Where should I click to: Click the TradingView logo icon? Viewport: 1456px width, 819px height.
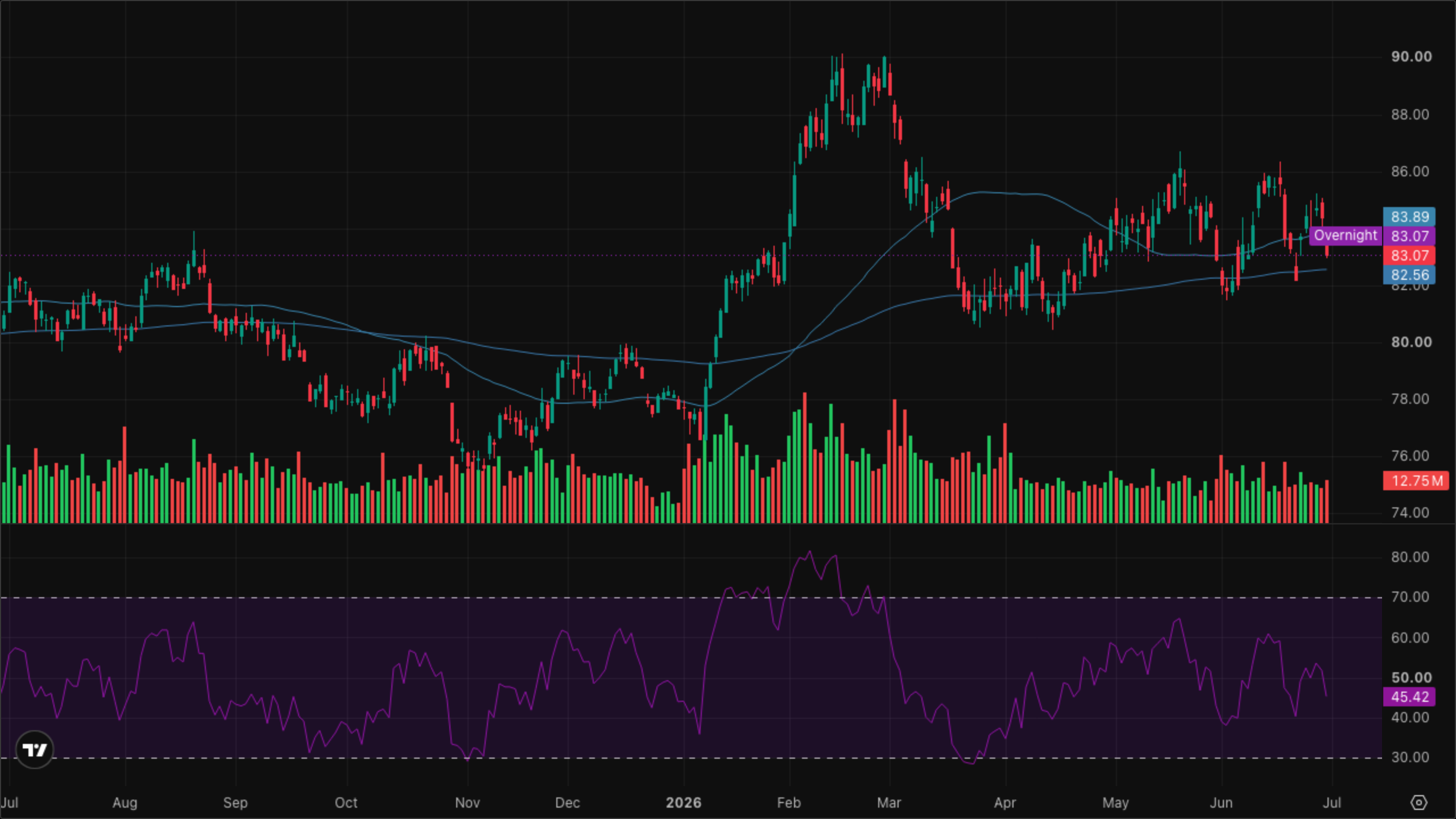point(34,750)
